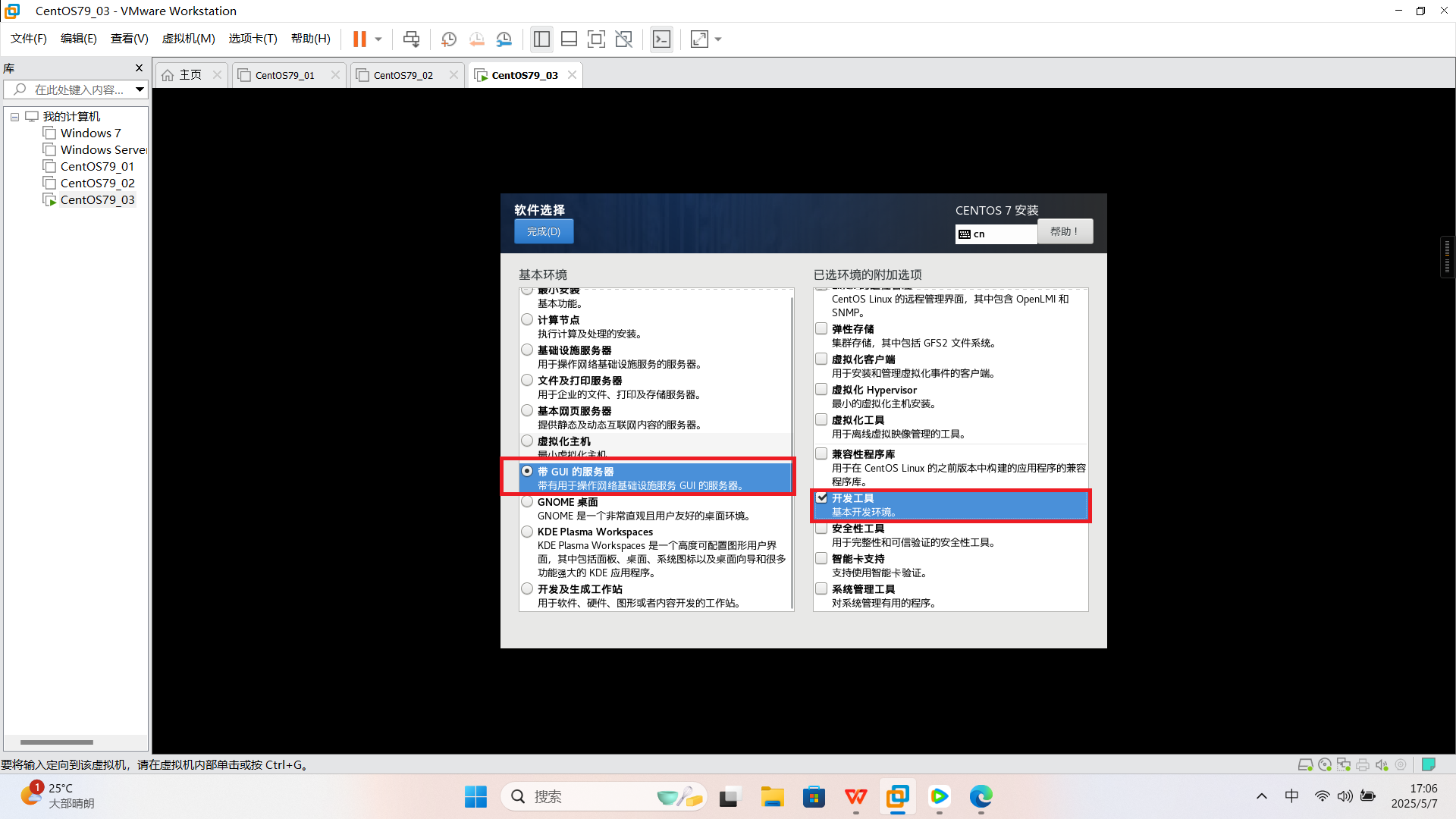Image resolution: width=1456 pixels, height=819 pixels.
Task: Check the 兼容性程序库 checkbox
Action: [821, 453]
